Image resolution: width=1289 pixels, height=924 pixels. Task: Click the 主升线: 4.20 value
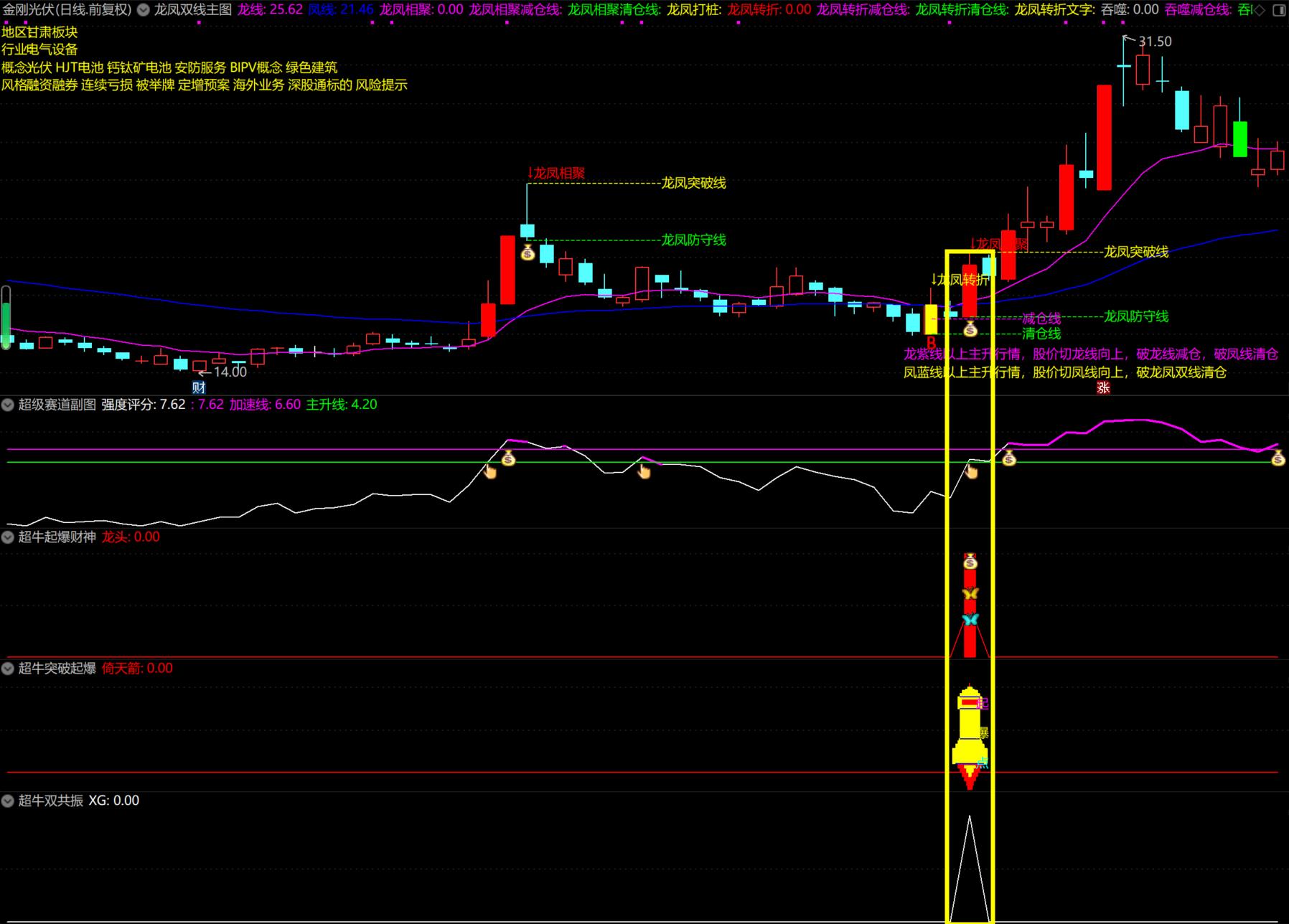pos(342,405)
